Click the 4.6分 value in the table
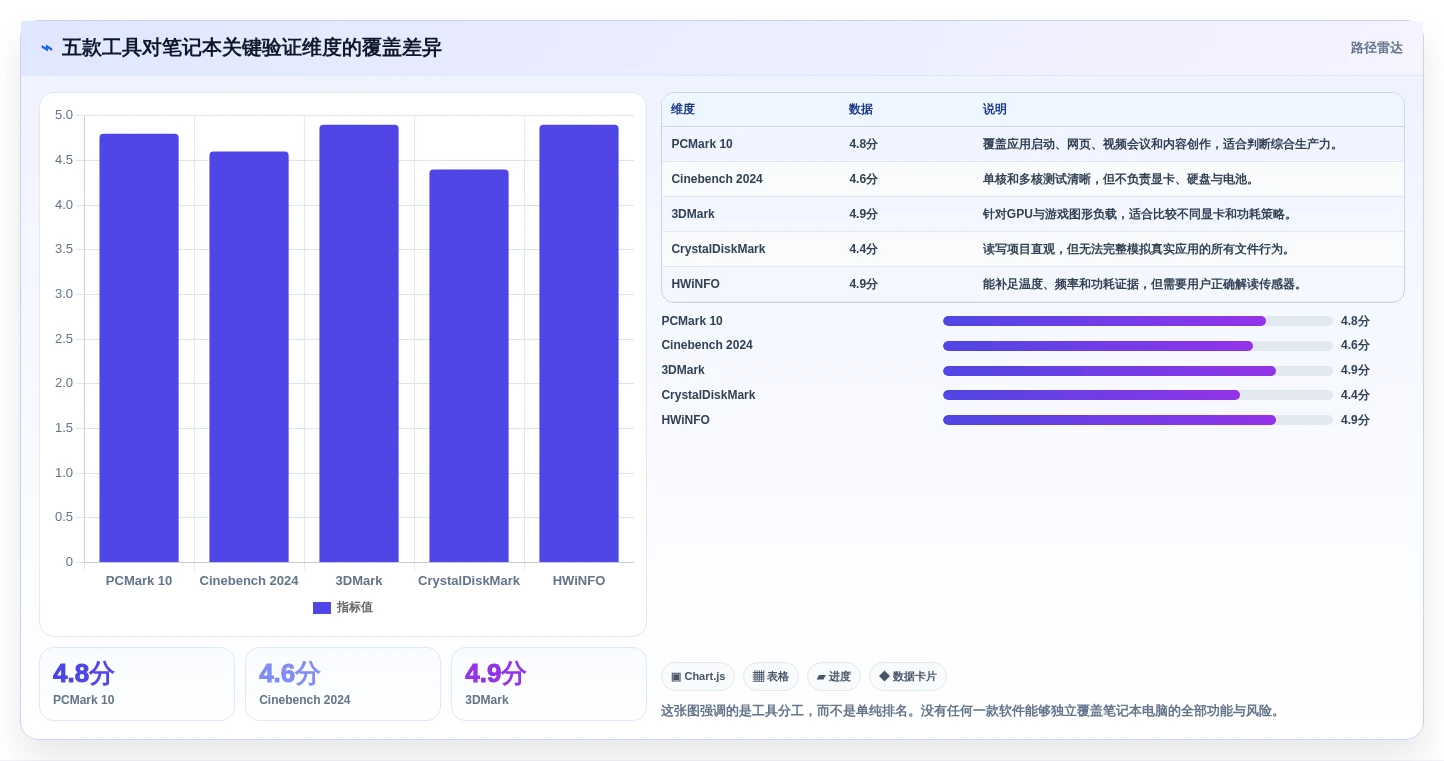 coord(863,179)
